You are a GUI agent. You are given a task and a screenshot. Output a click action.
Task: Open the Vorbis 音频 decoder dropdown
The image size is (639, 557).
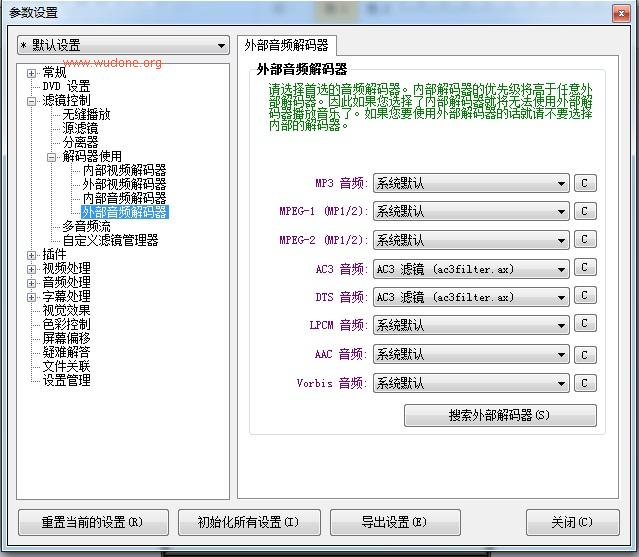coord(471,383)
